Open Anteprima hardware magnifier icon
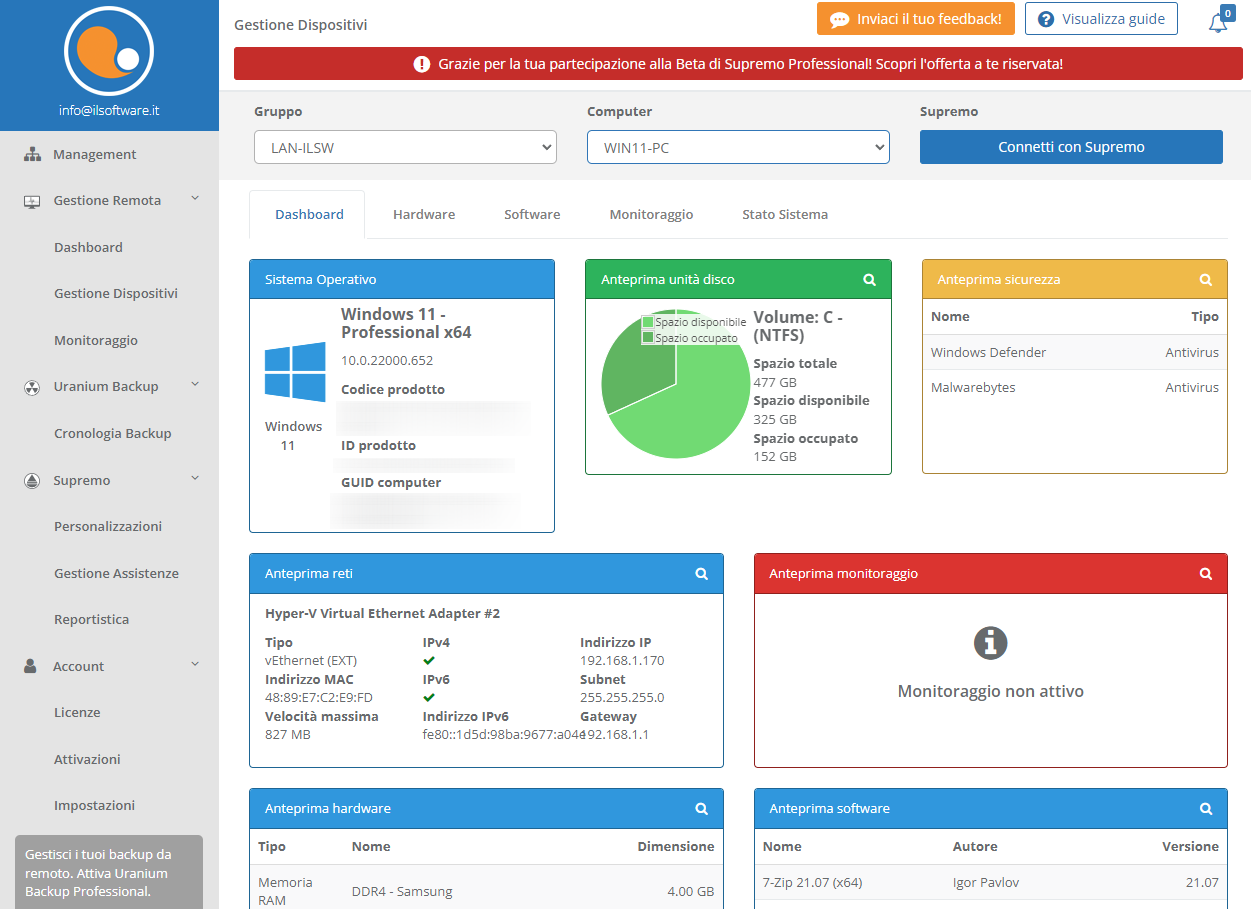1251x909 pixels. coord(702,809)
